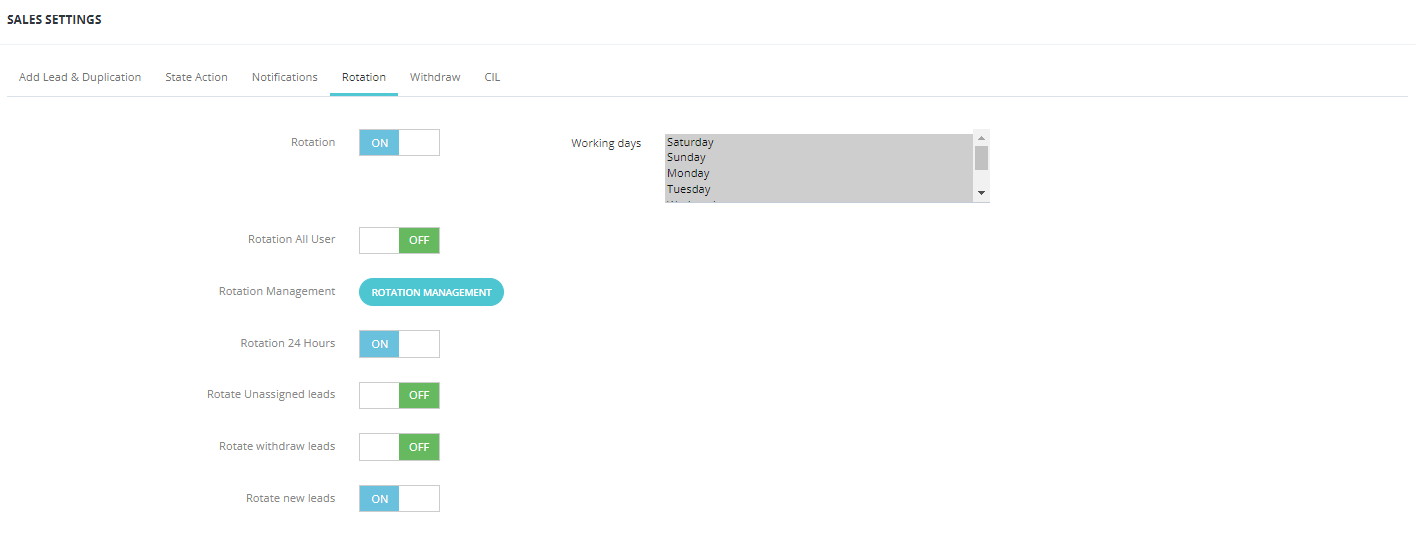The height and width of the screenshot is (540, 1416).
Task: Select the Rotation tab
Action: [364, 77]
